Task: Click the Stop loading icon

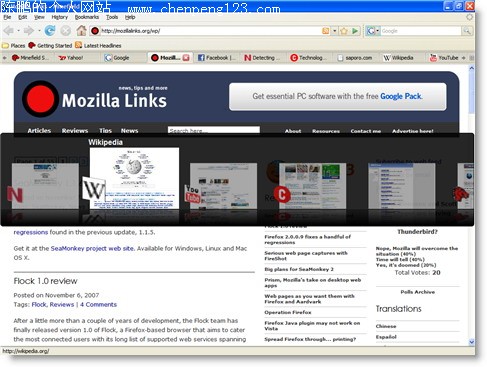Action: 66,31
